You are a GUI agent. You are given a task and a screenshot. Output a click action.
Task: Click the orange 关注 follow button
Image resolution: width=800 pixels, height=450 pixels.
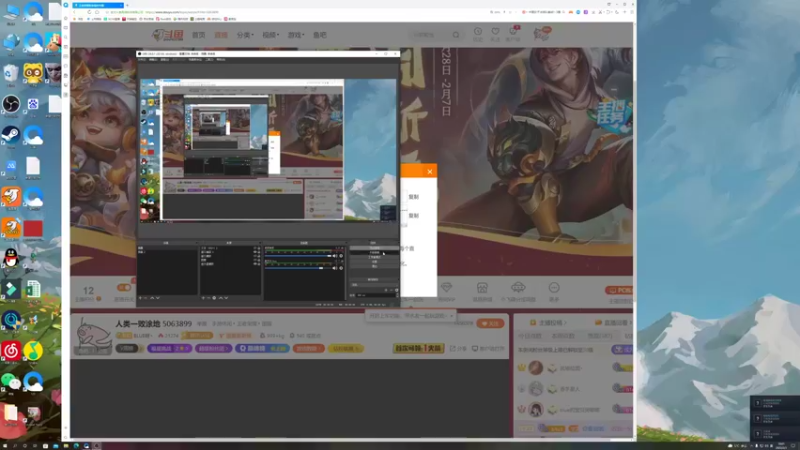coord(490,323)
